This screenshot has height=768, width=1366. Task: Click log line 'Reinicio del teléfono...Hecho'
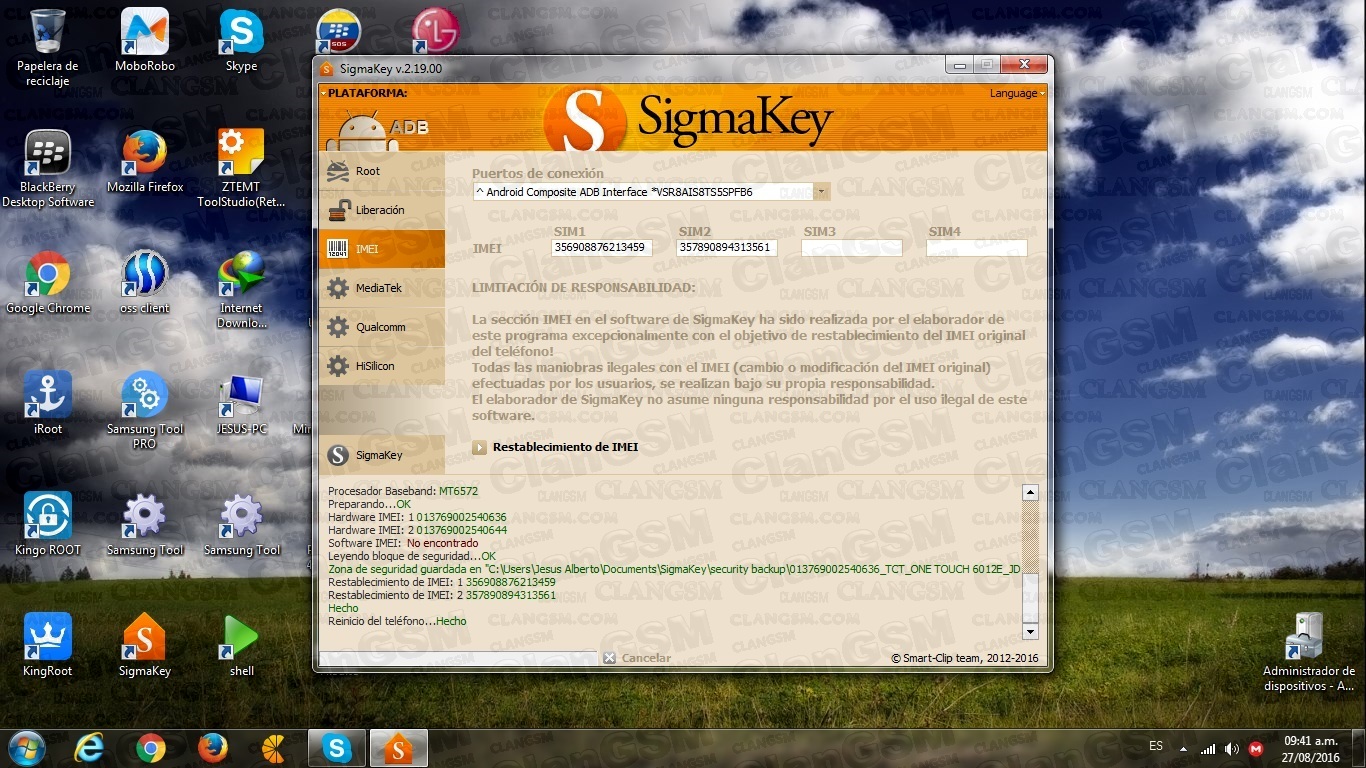pos(397,621)
